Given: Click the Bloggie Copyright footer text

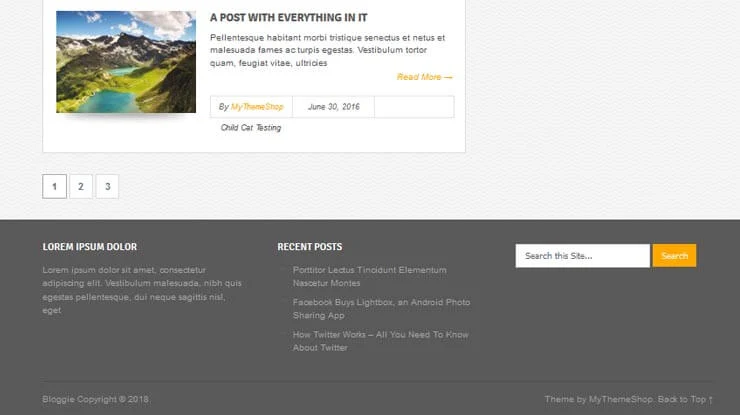Looking at the screenshot, I should [96, 399].
